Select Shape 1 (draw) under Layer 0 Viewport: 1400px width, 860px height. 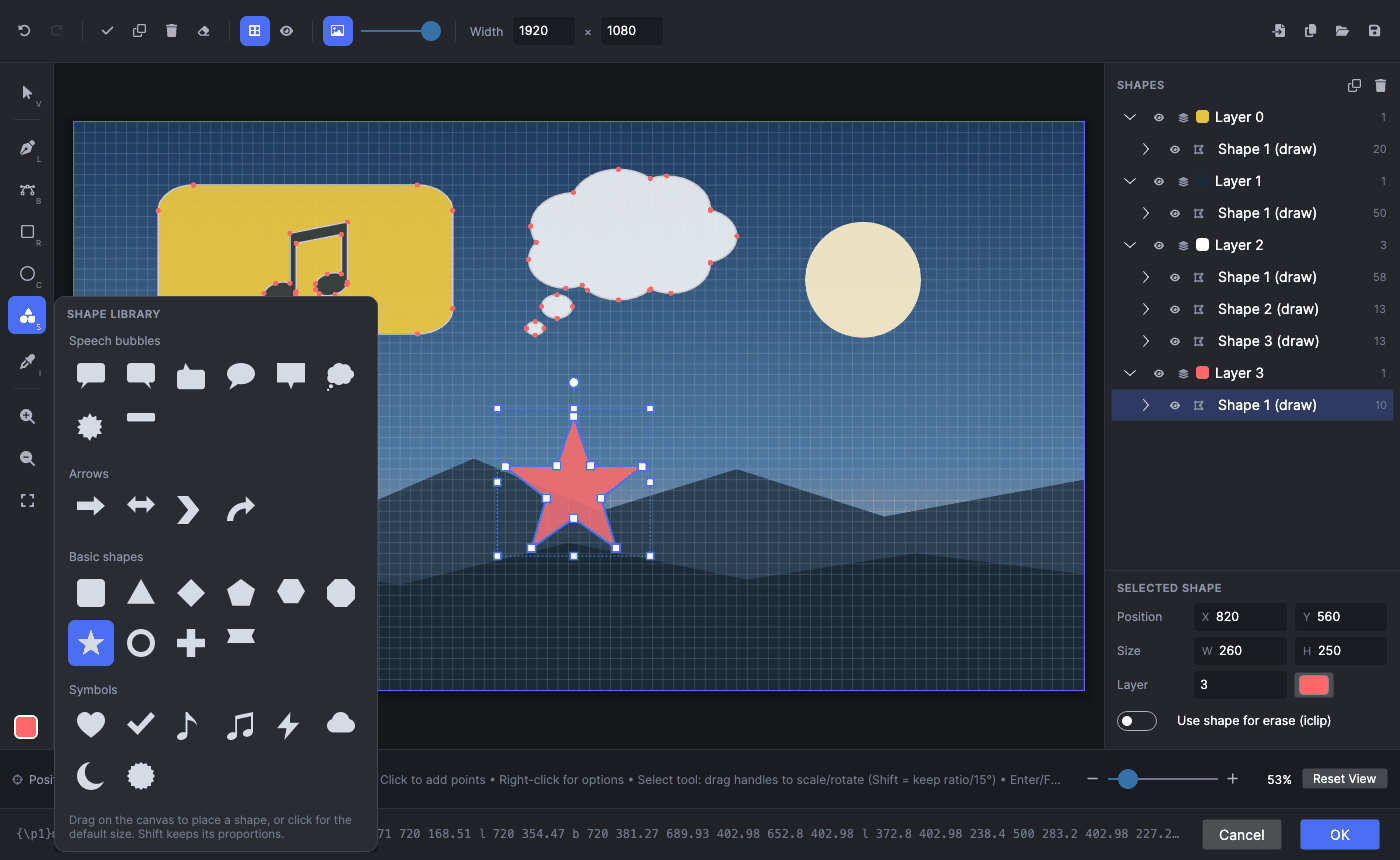pyautogui.click(x=1267, y=149)
